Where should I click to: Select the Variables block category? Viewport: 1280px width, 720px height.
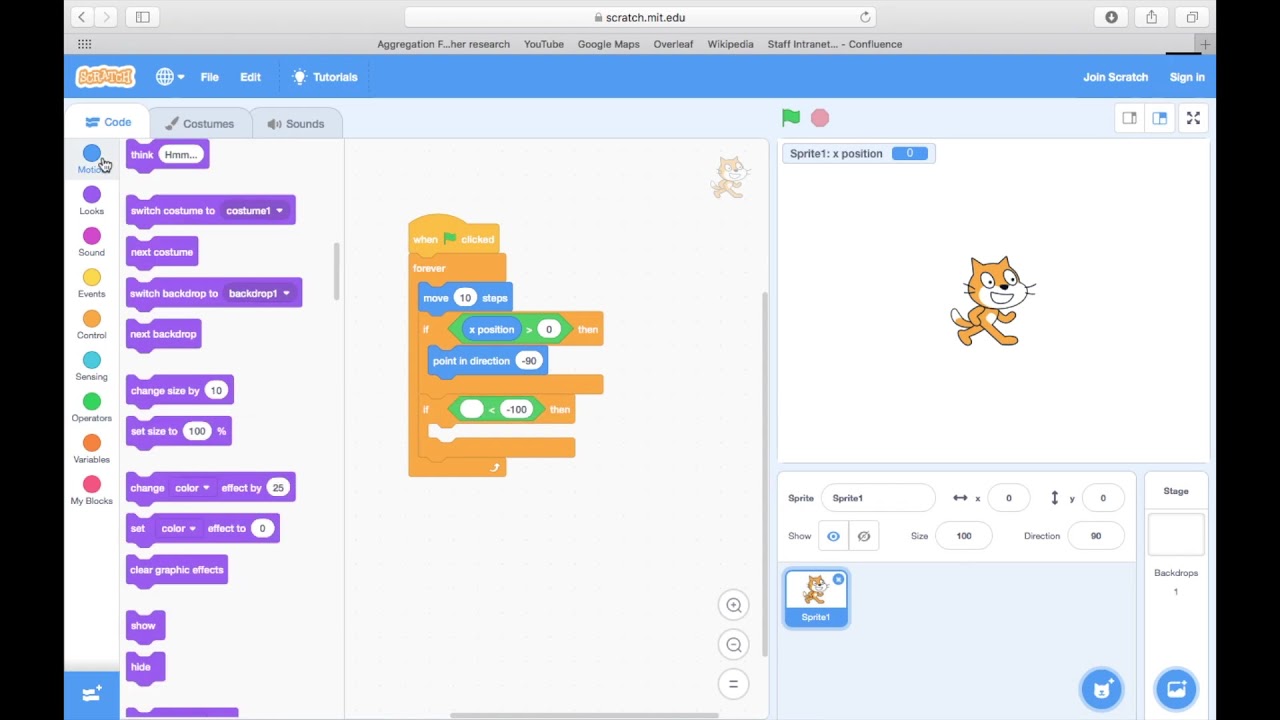91,449
